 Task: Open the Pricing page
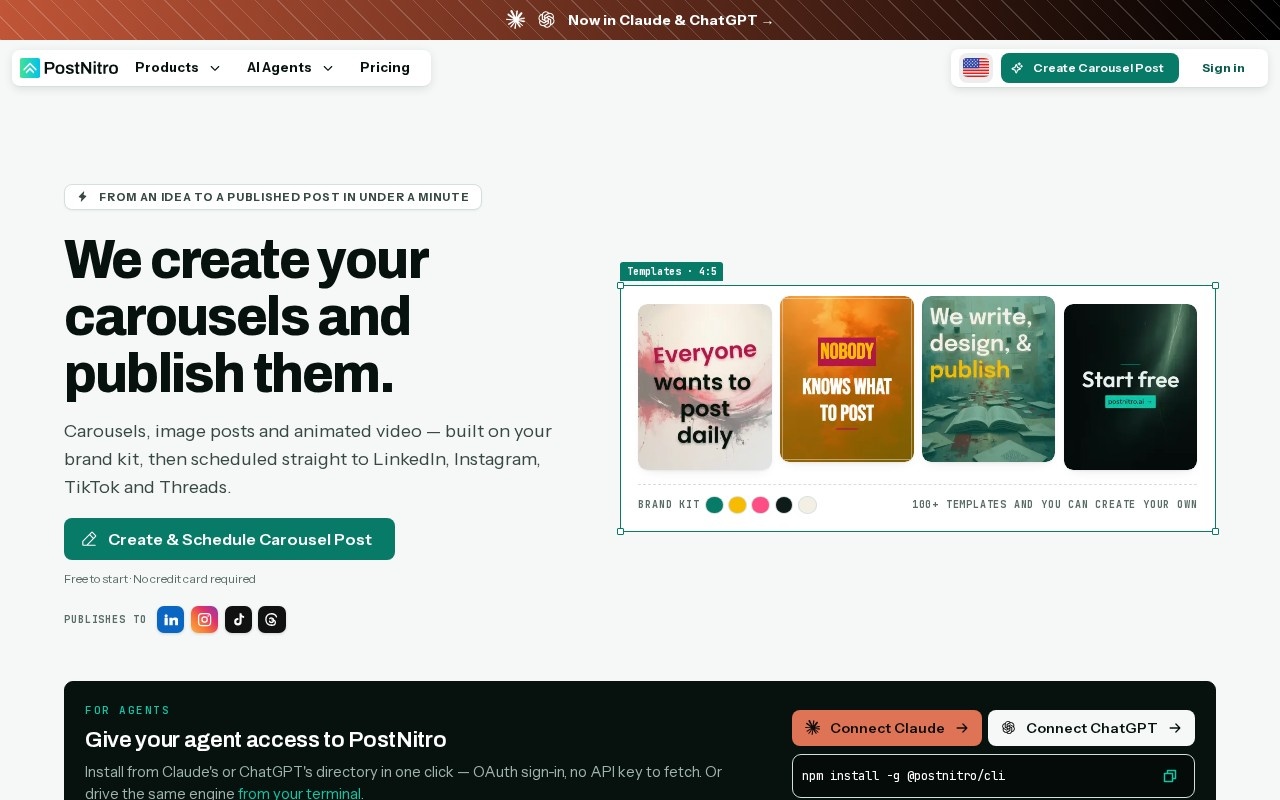(x=385, y=68)
